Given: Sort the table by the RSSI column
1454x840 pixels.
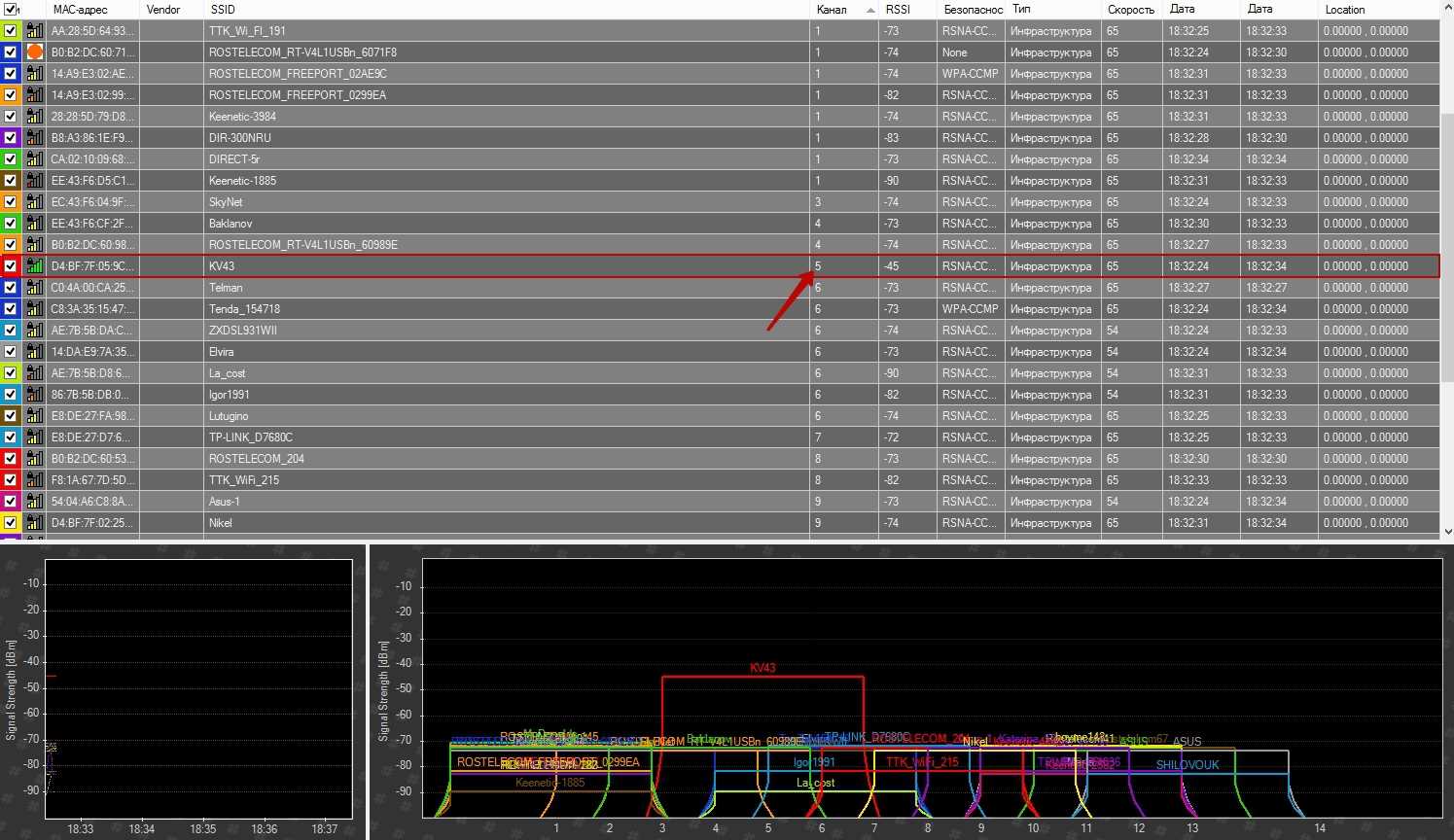Looking at the screenshot, I should coord(907,9).
